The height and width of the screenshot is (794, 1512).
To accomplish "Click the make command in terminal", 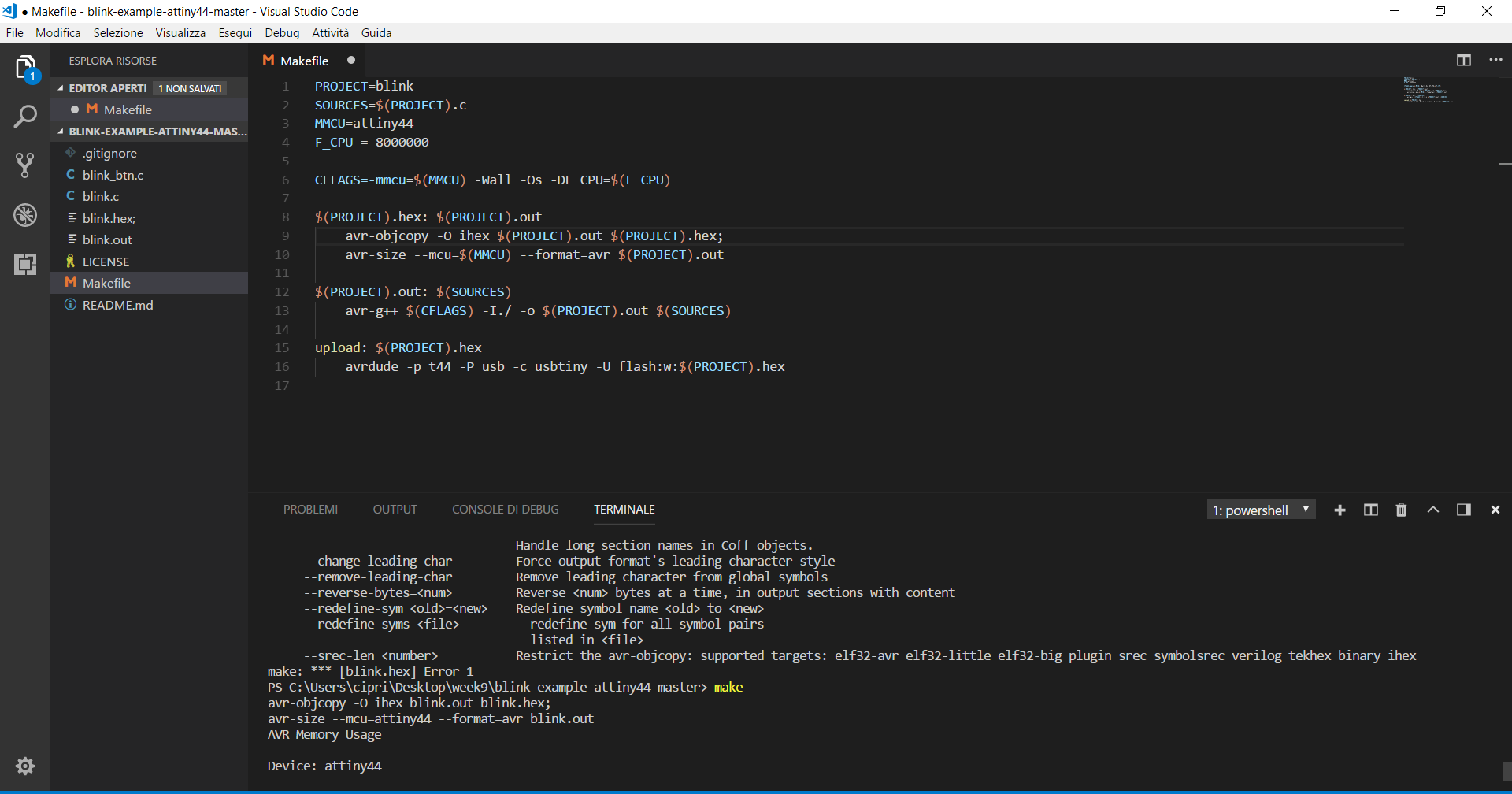I will (x=728, y=687).
